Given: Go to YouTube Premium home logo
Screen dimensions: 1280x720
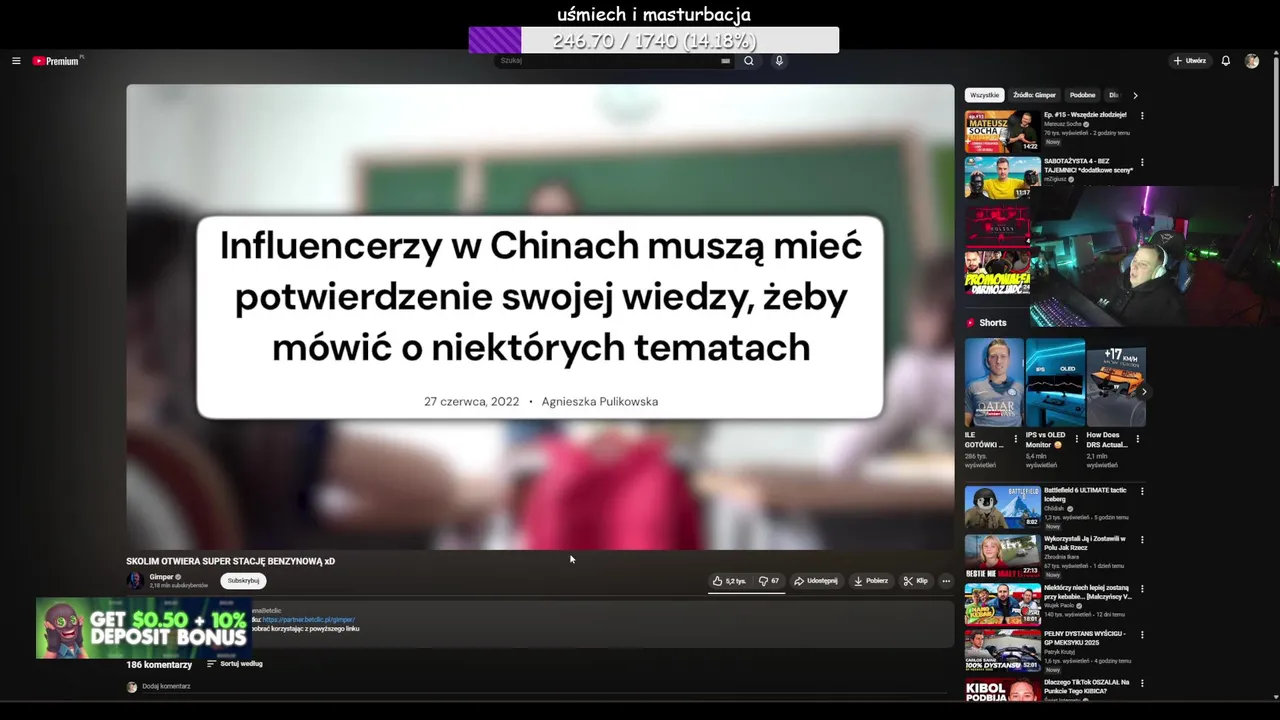Looking at the screenshot, I should 56,61.
